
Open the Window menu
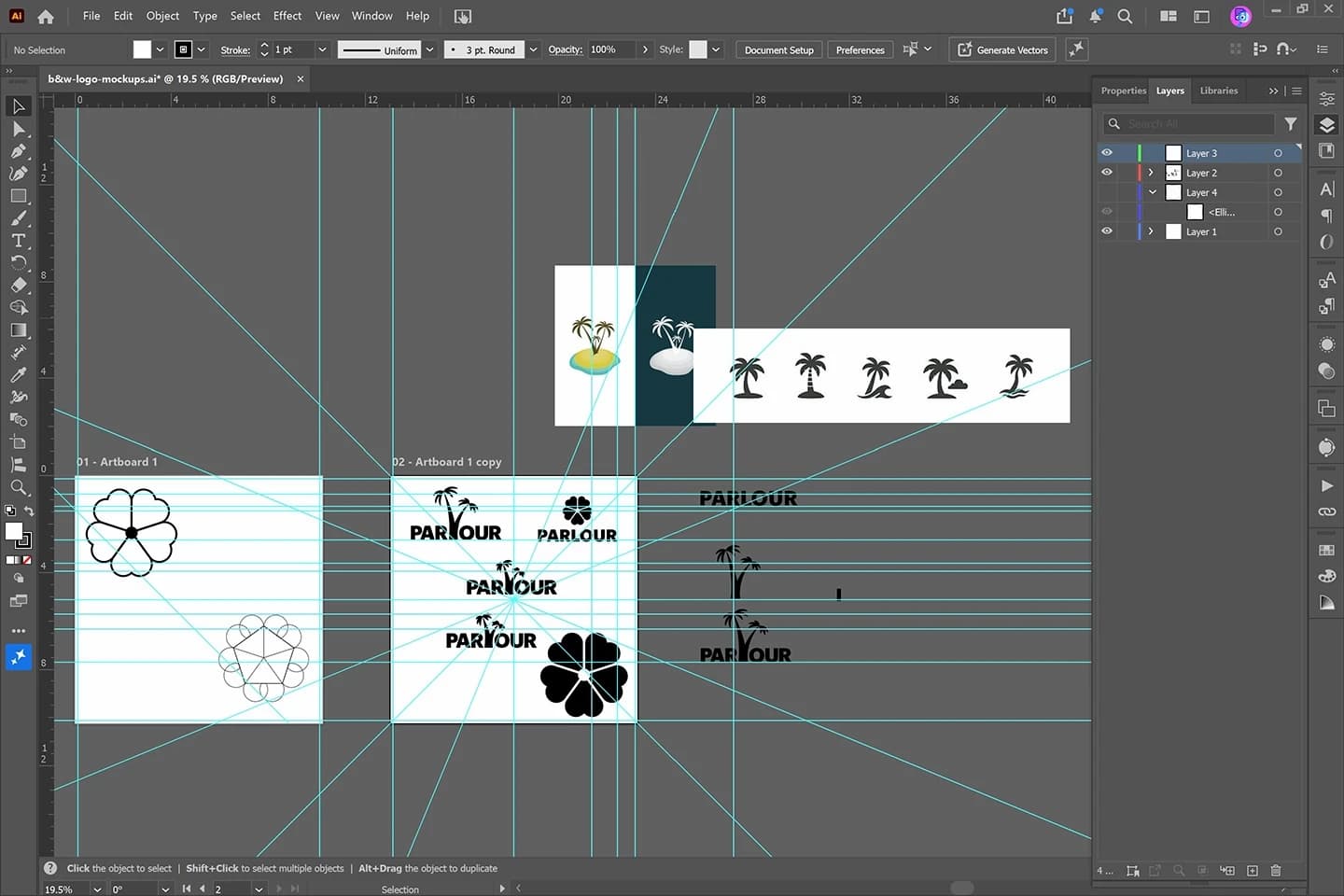tap(371, 16)
